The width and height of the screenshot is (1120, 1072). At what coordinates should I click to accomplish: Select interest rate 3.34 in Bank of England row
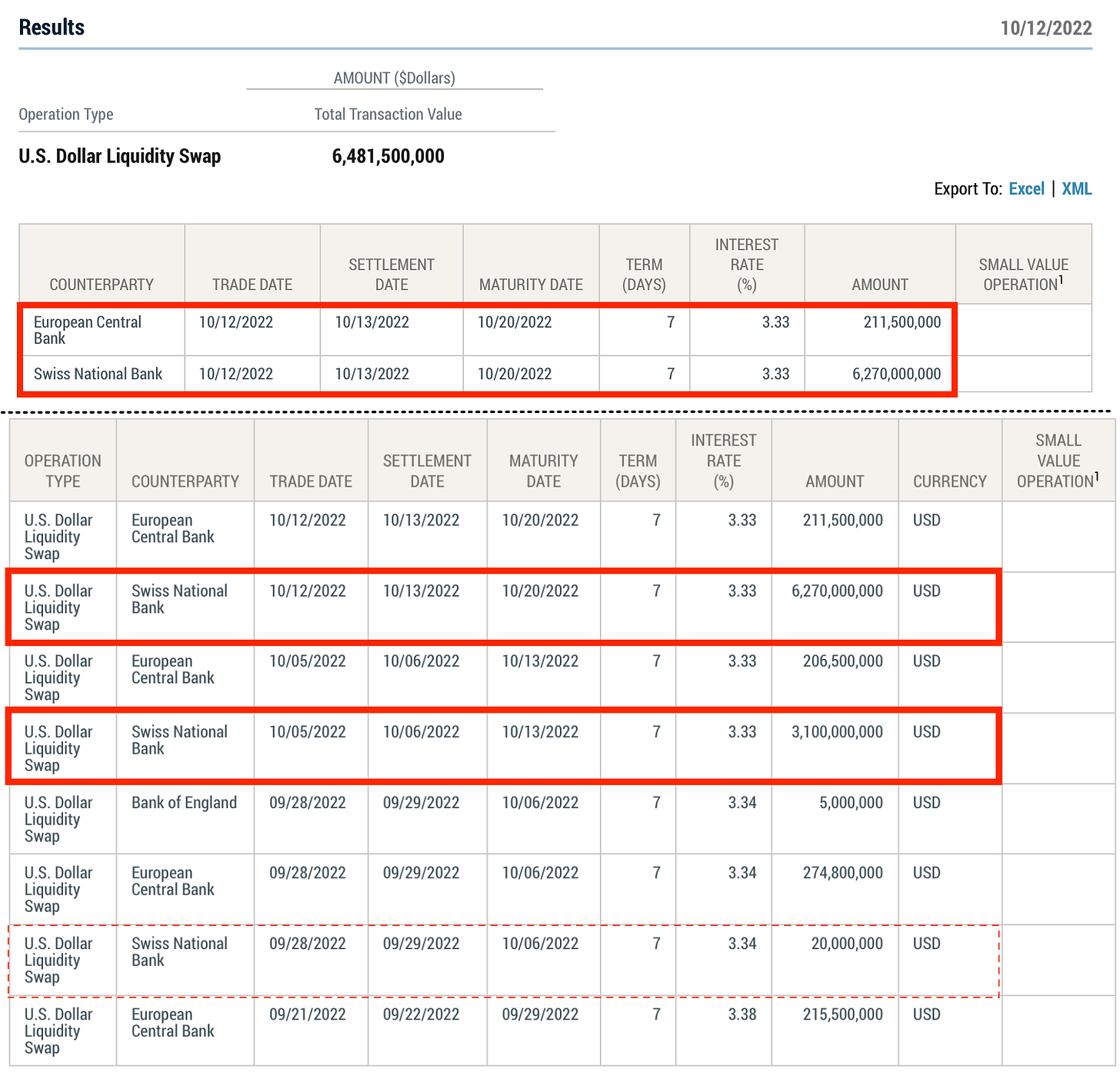click(742, 802)
